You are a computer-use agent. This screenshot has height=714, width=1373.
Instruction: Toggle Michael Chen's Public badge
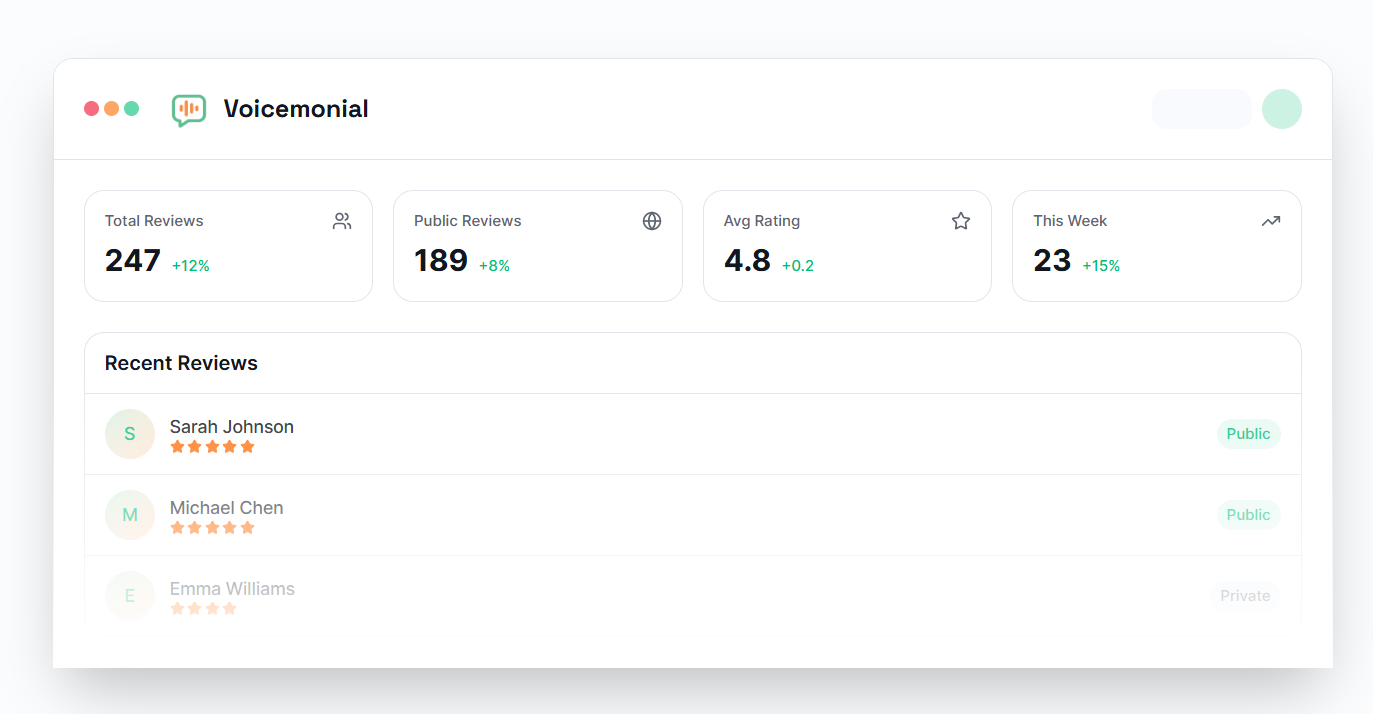coord(1248,514)
